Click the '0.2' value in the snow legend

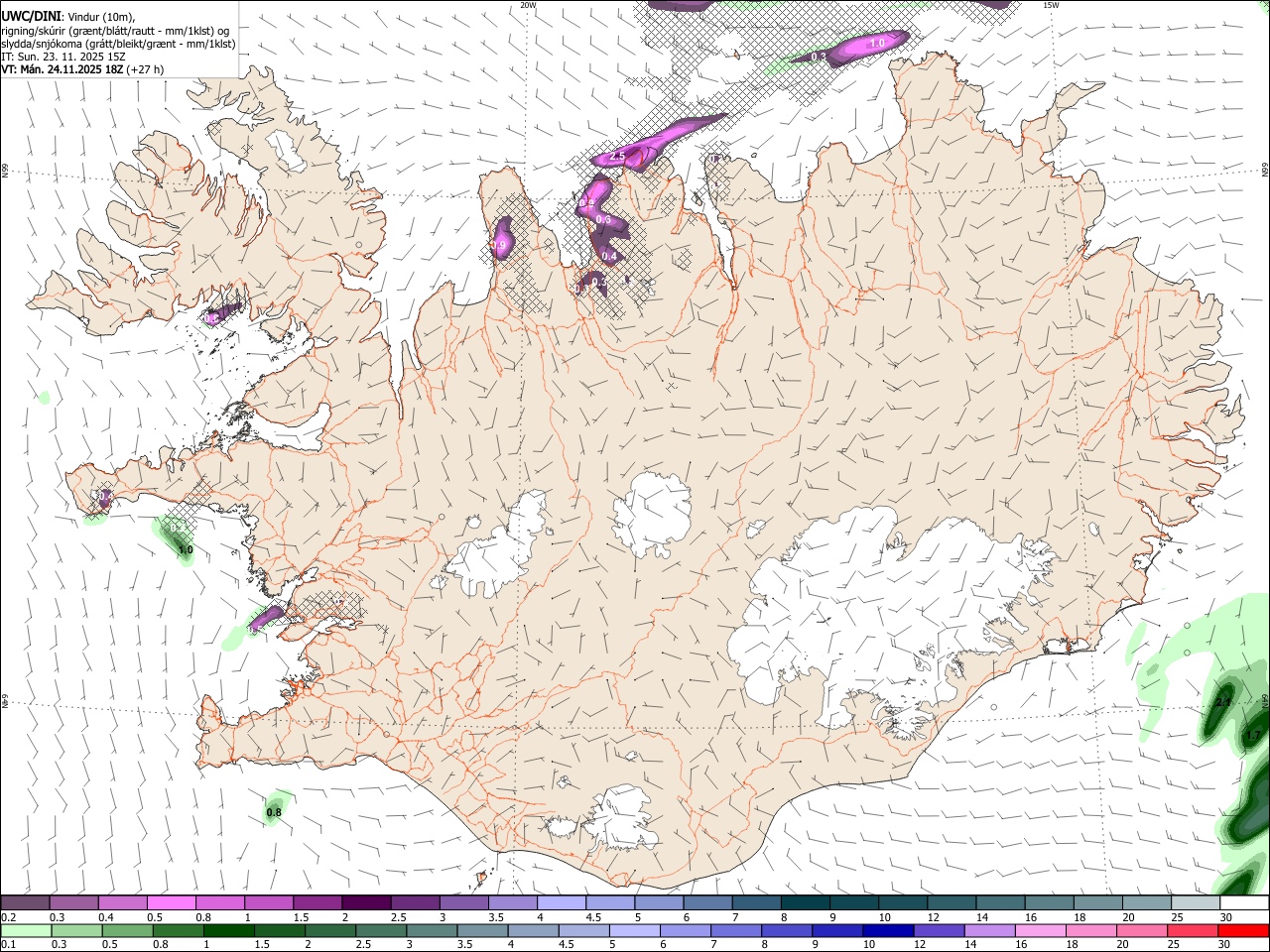[x=9, y=917]
